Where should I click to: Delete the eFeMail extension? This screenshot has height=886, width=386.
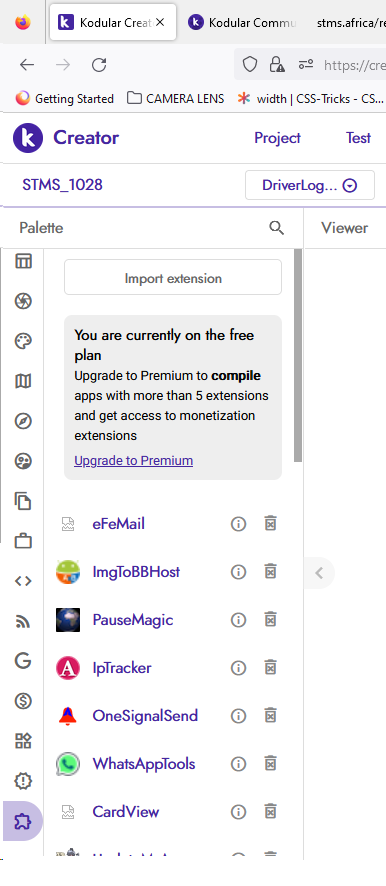pyautogui.click(x=271, y=524)
